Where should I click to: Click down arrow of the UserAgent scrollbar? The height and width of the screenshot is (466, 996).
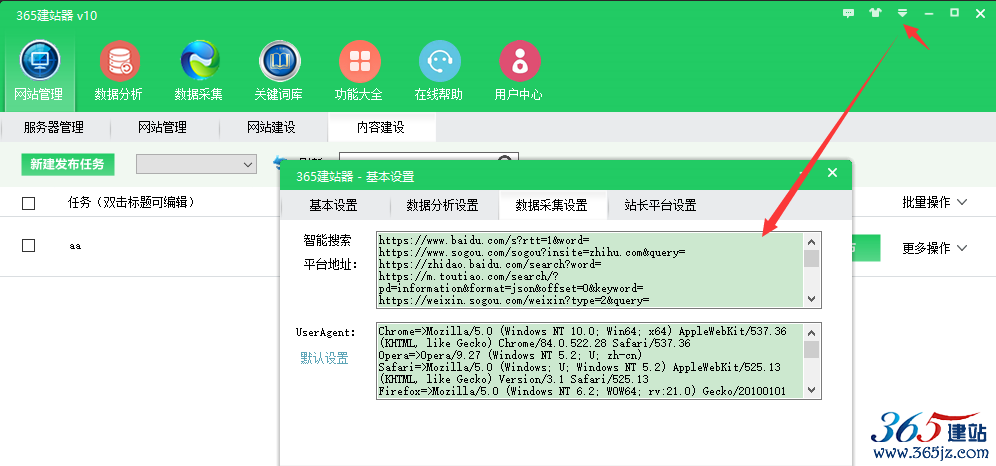(812, 390)
